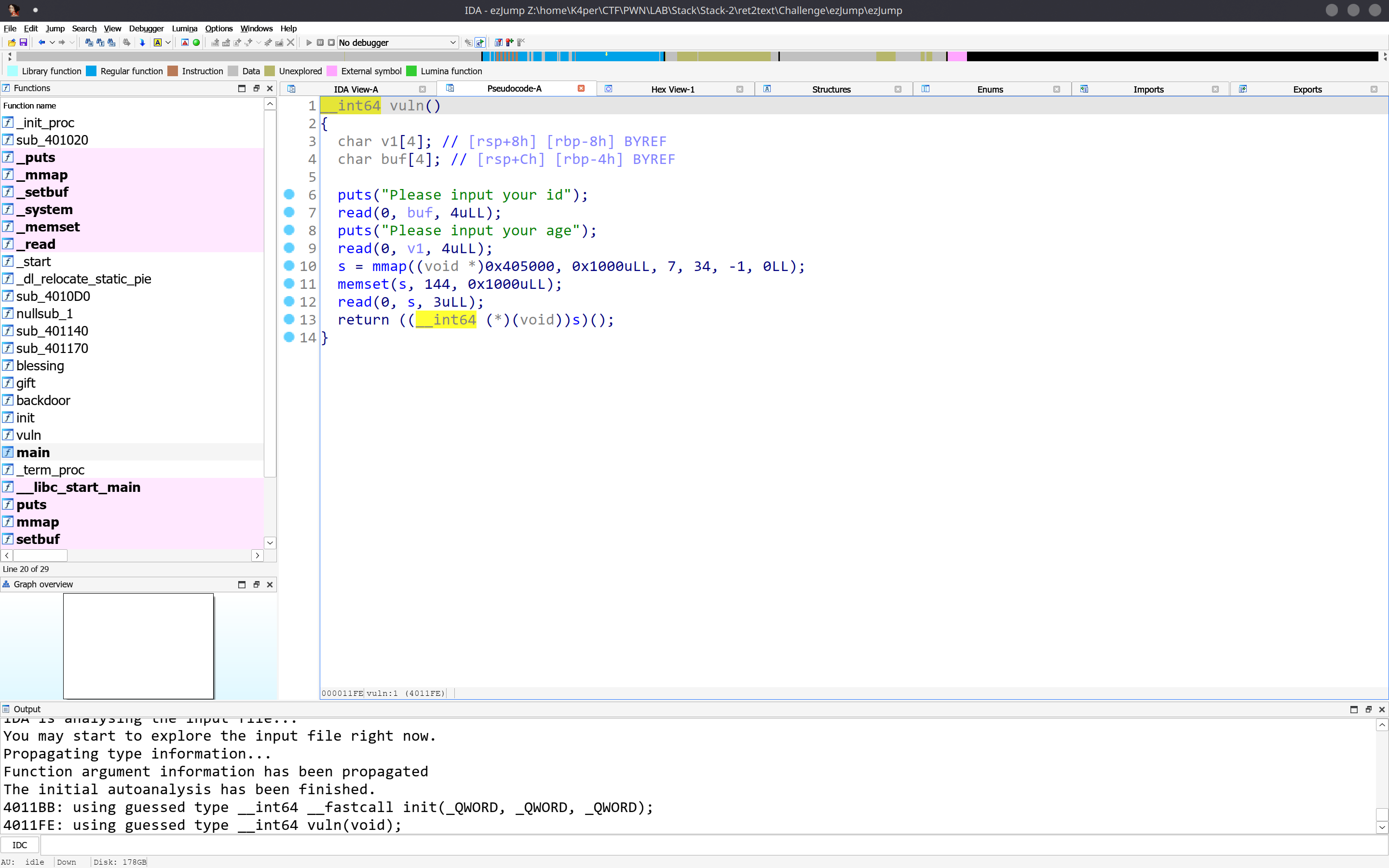
Task: Click the IDC command button
Action: pyautogui.click(x=19, y=845)
